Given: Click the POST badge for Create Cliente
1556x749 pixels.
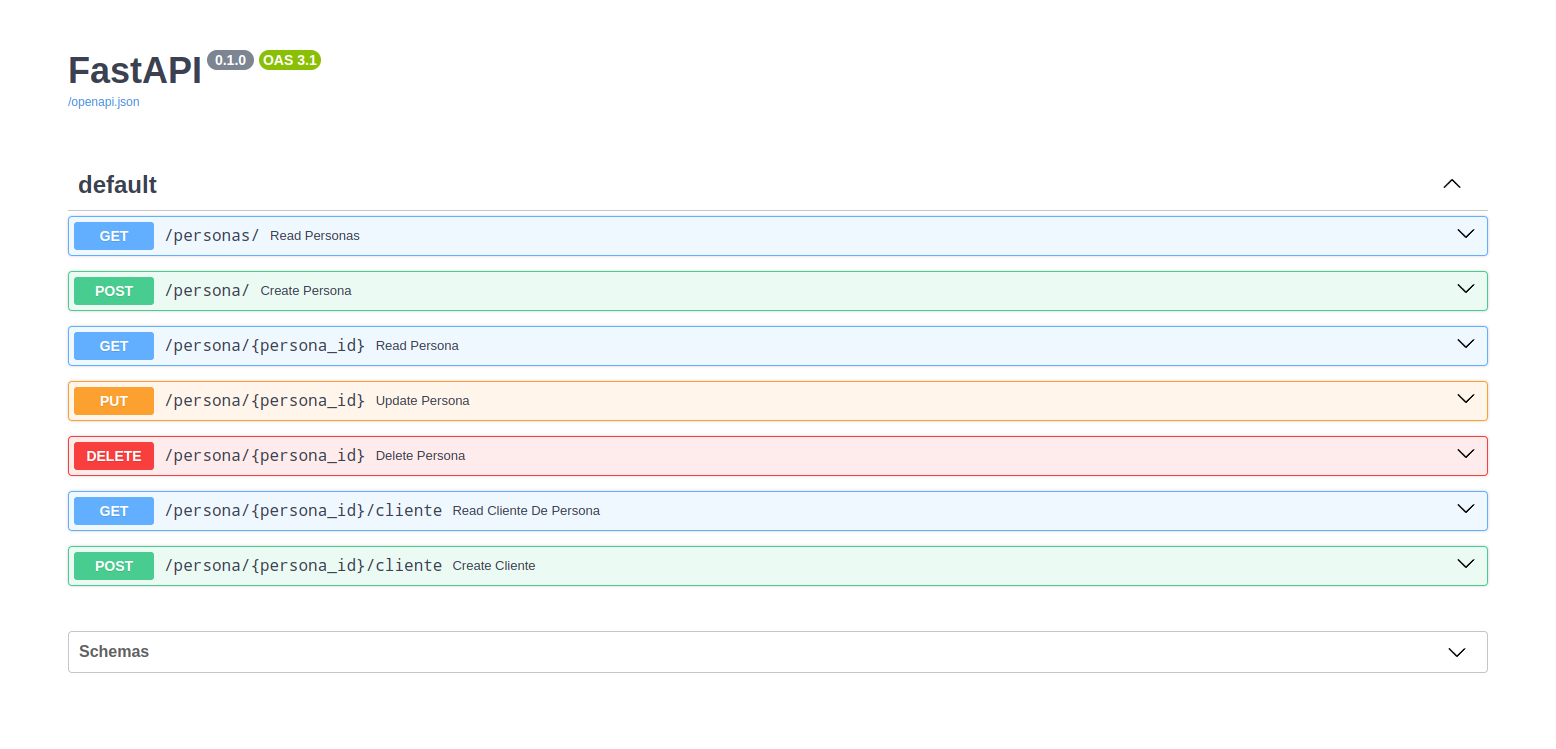Looking at the screenshot, I should click(x=114, y=566).
